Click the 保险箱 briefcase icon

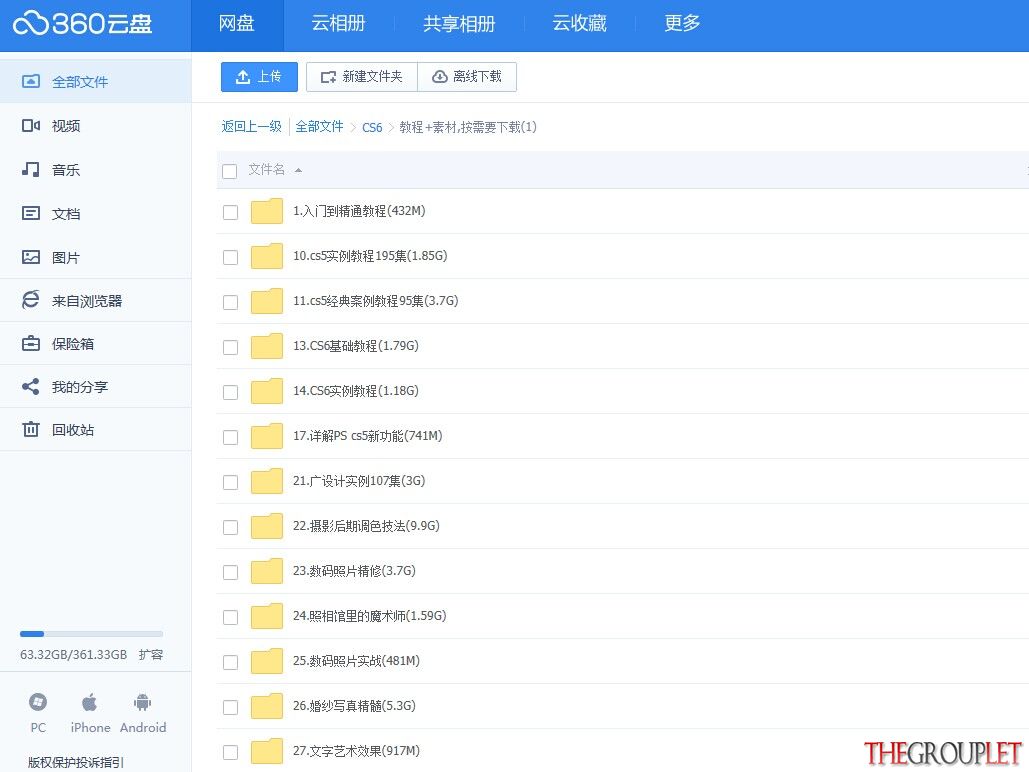click(31, 343)
